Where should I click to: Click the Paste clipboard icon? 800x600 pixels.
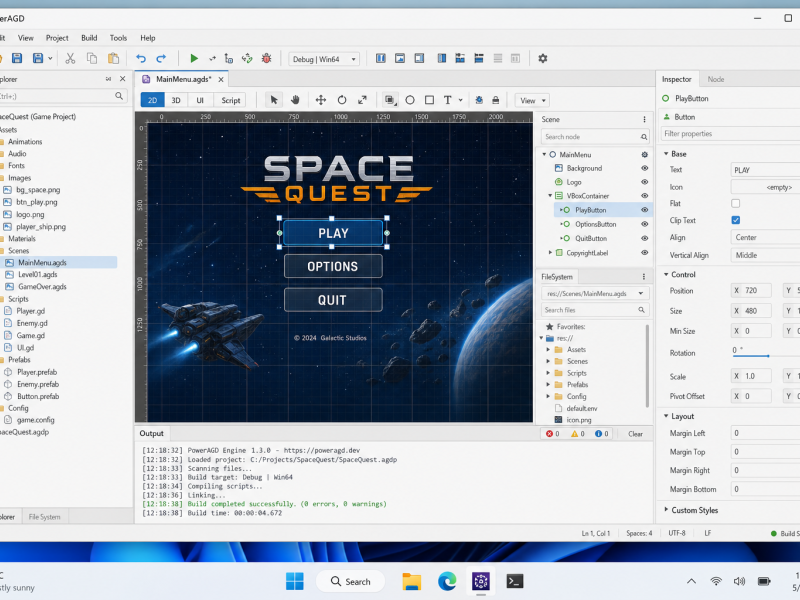113,58
